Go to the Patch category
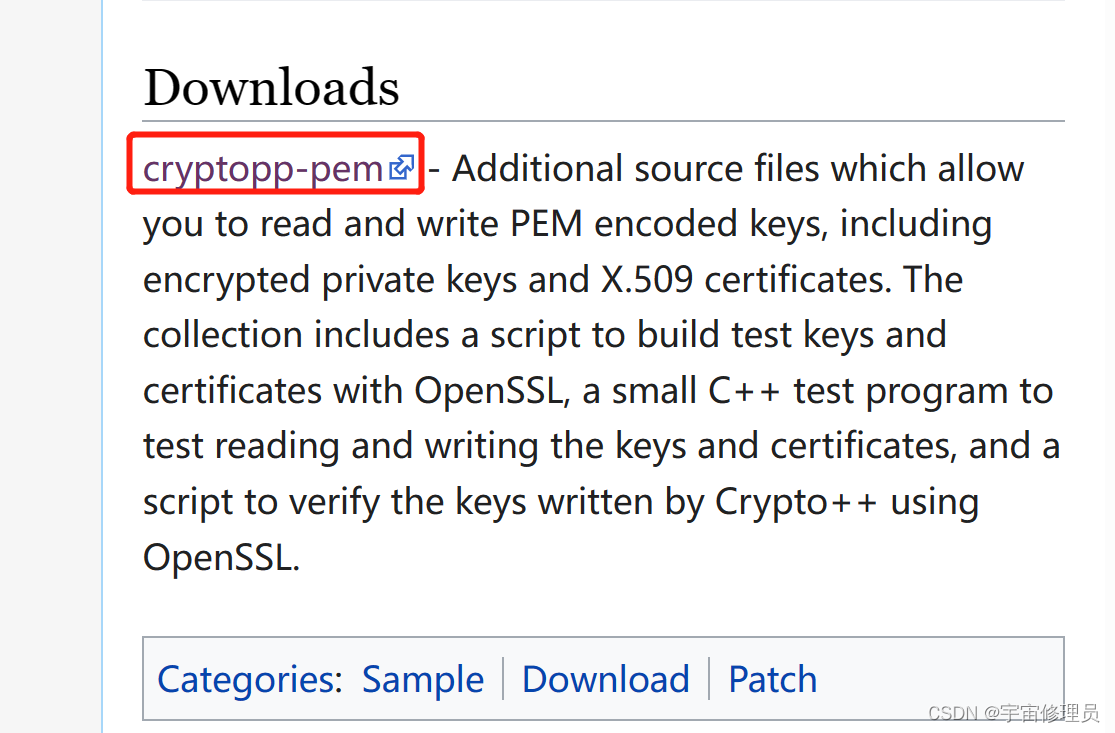The height and width of the screenshot is (733, 1115). [773, 680]
